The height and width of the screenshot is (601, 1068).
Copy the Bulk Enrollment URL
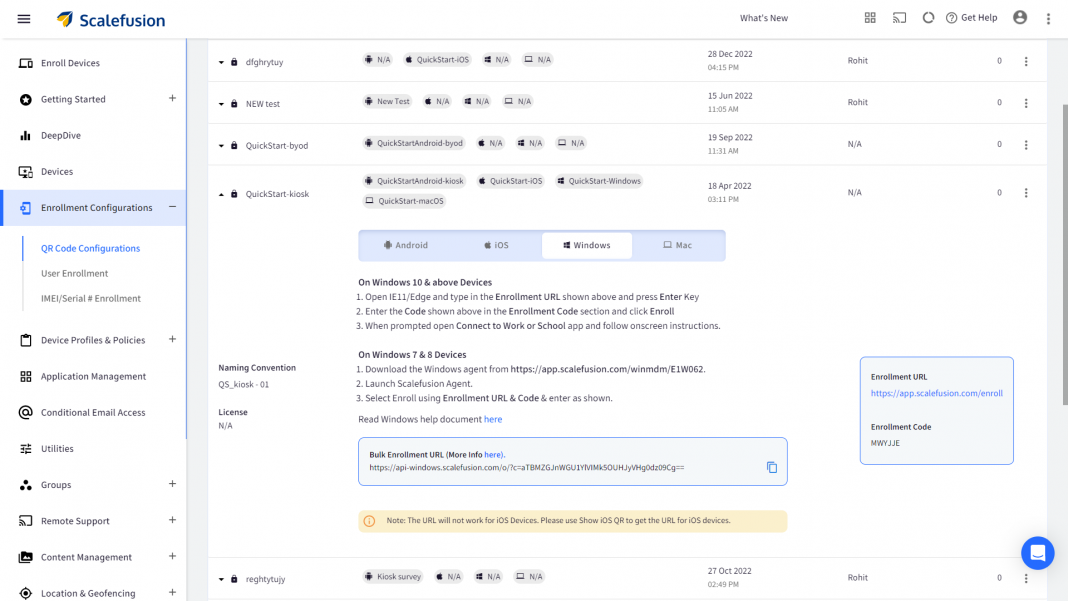[x=772, y=467]
